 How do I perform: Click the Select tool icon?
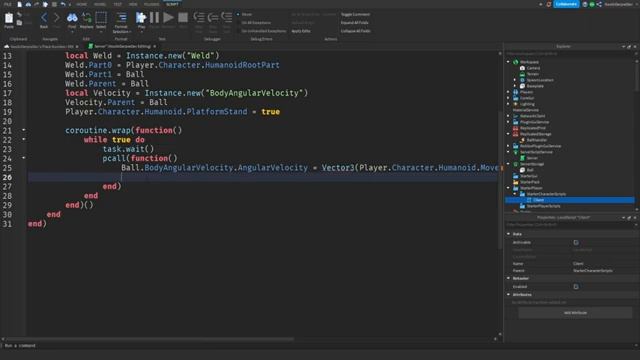pos(101,19)
